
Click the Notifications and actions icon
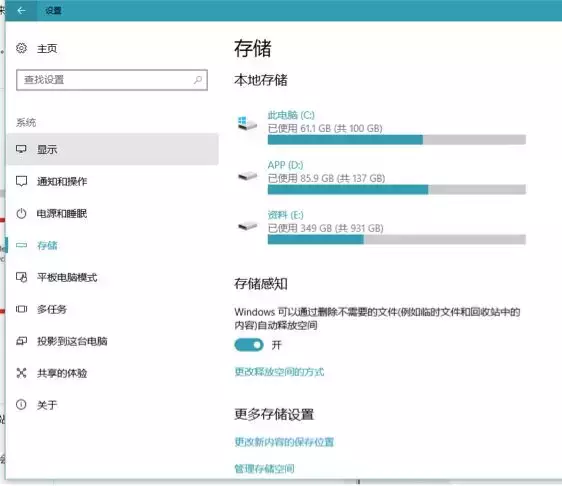pyautogui.click(x=22, y=181)
